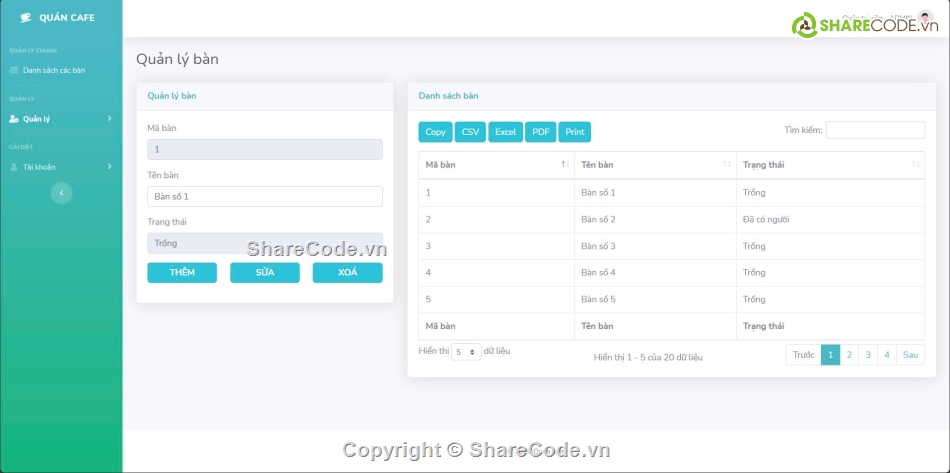The width and height of the screenshot is (950, 473).
Task: Go to page 2 of the table
Action: coord(849,355)
